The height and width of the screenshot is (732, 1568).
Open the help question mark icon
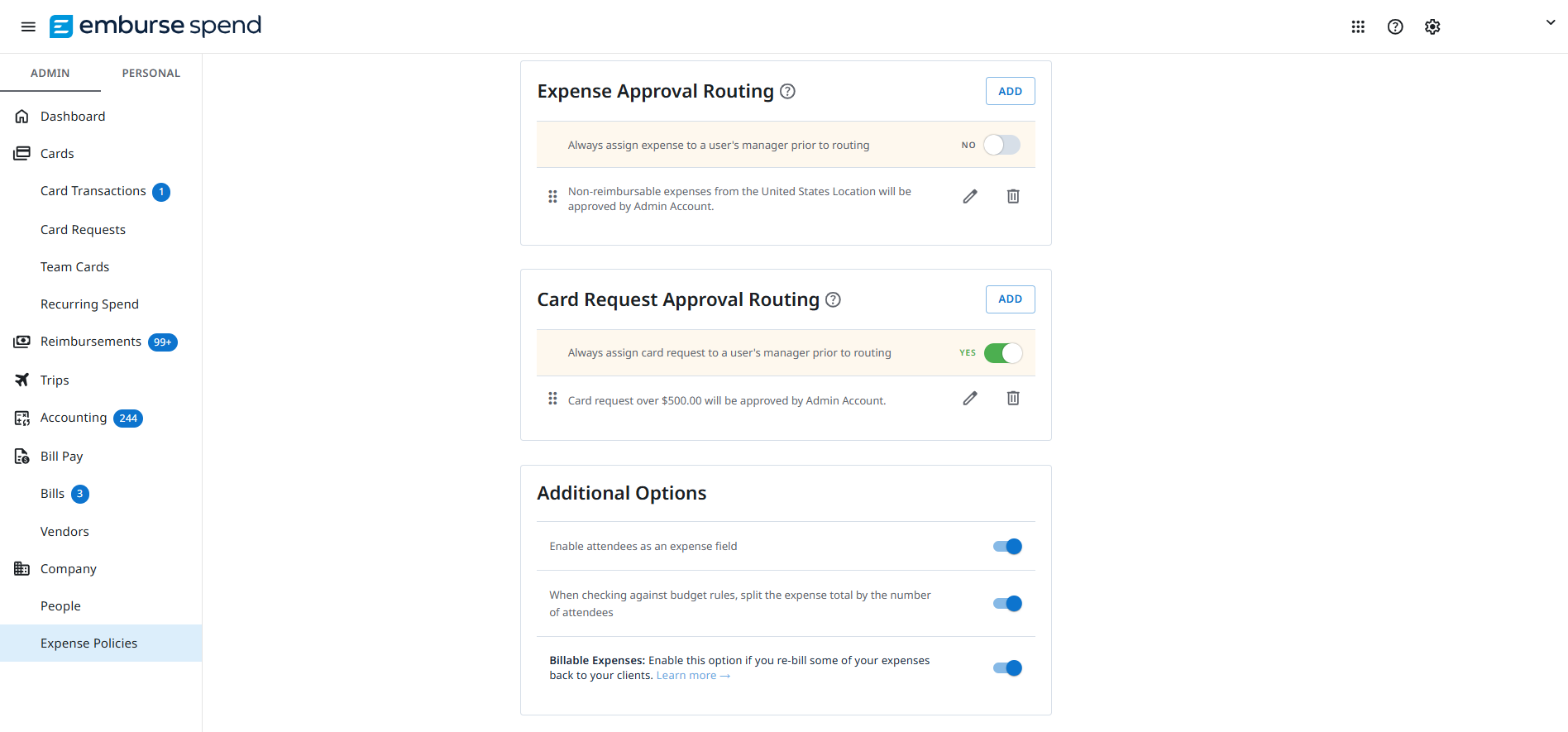[1395, 26]
